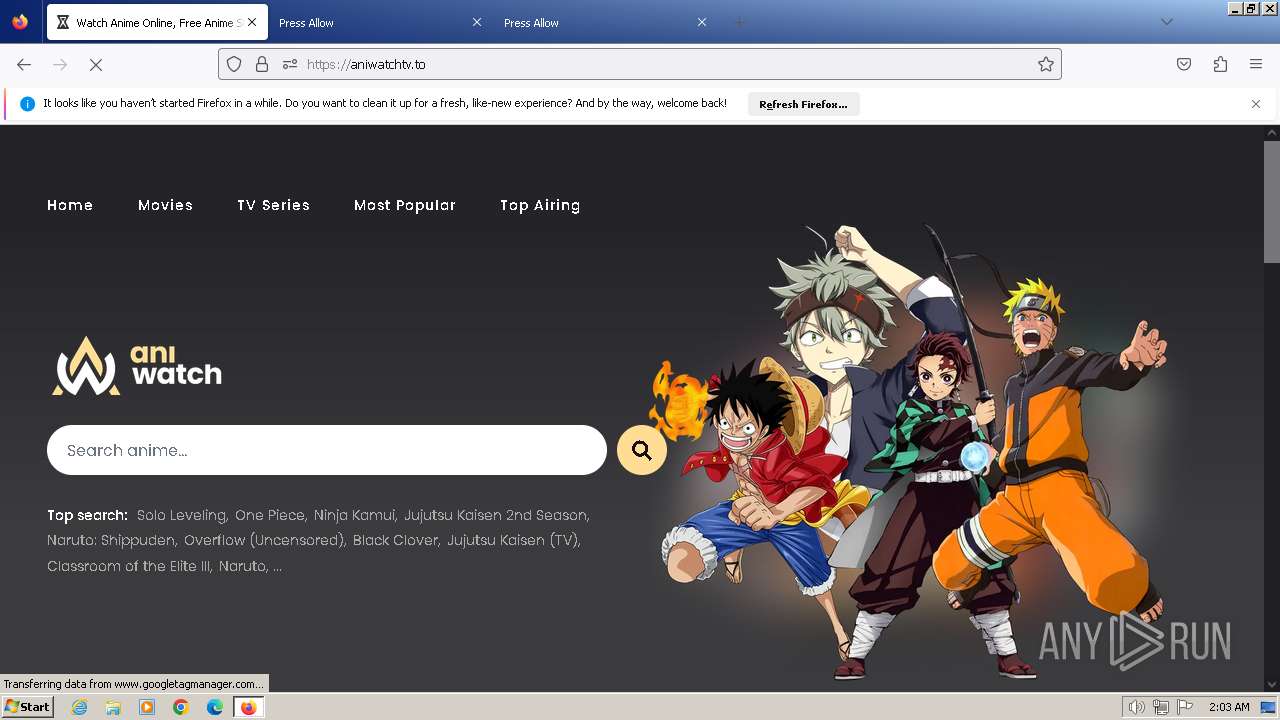Save page to Pocket

(1184, 64)
